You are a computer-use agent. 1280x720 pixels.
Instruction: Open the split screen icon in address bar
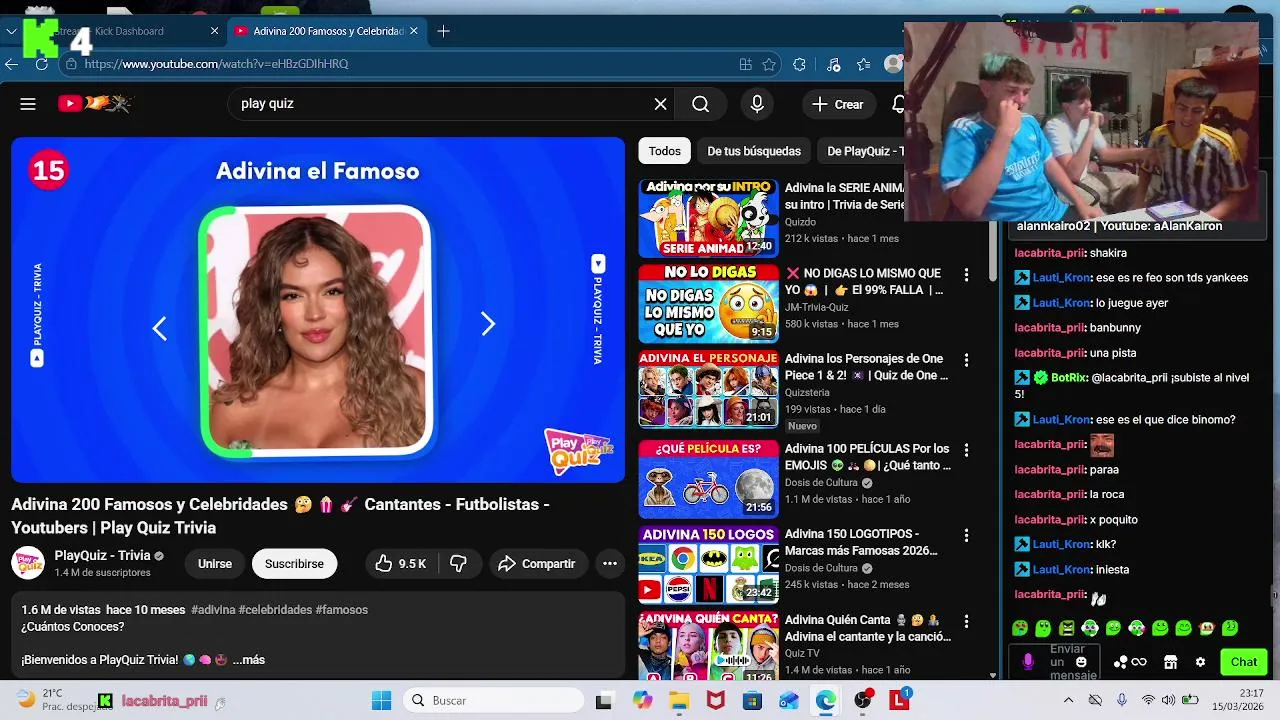(745, 64)
